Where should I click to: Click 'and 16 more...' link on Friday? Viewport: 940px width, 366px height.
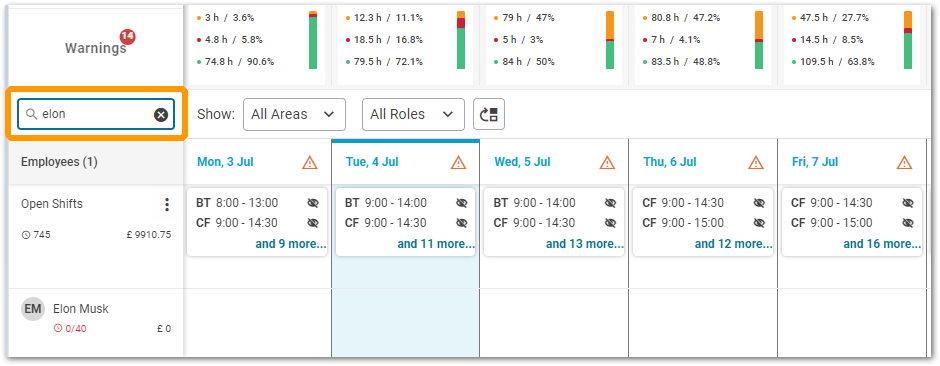click(x=882, y=244)
